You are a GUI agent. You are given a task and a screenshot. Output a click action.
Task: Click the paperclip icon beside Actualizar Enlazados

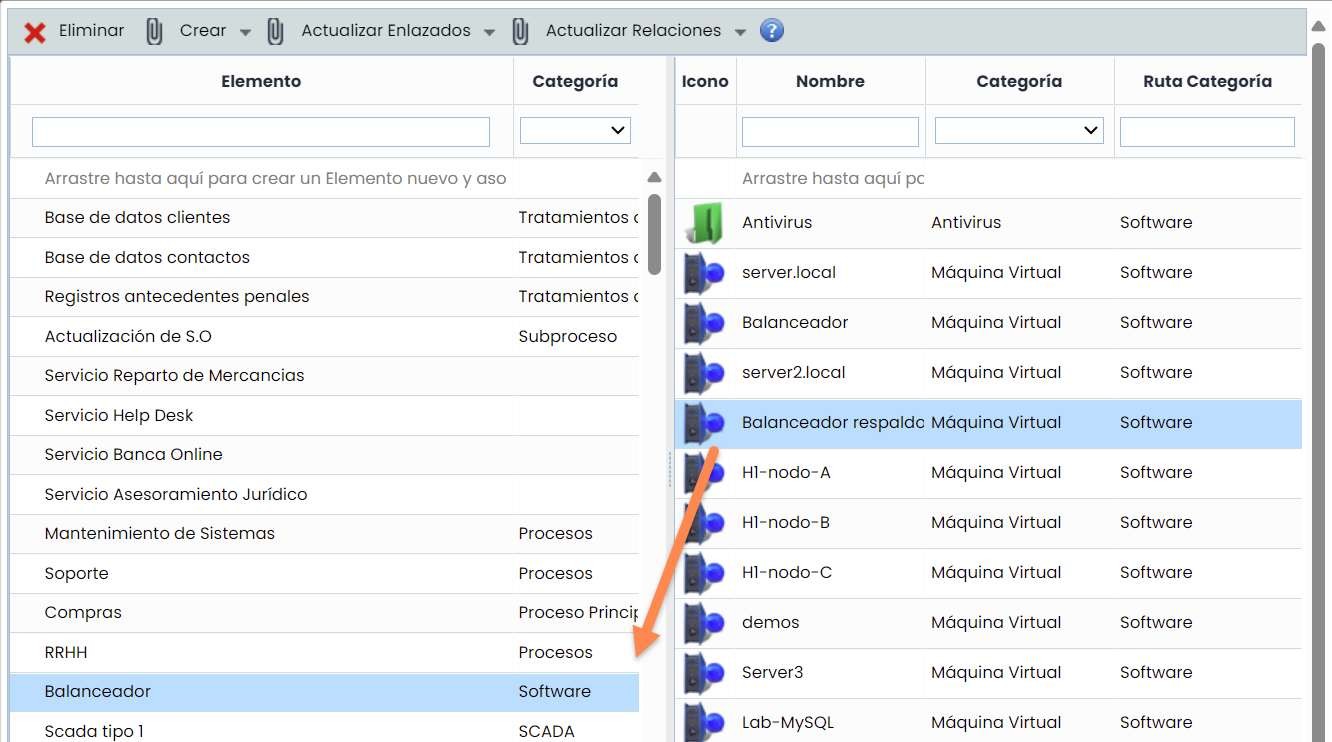[276, 32]
